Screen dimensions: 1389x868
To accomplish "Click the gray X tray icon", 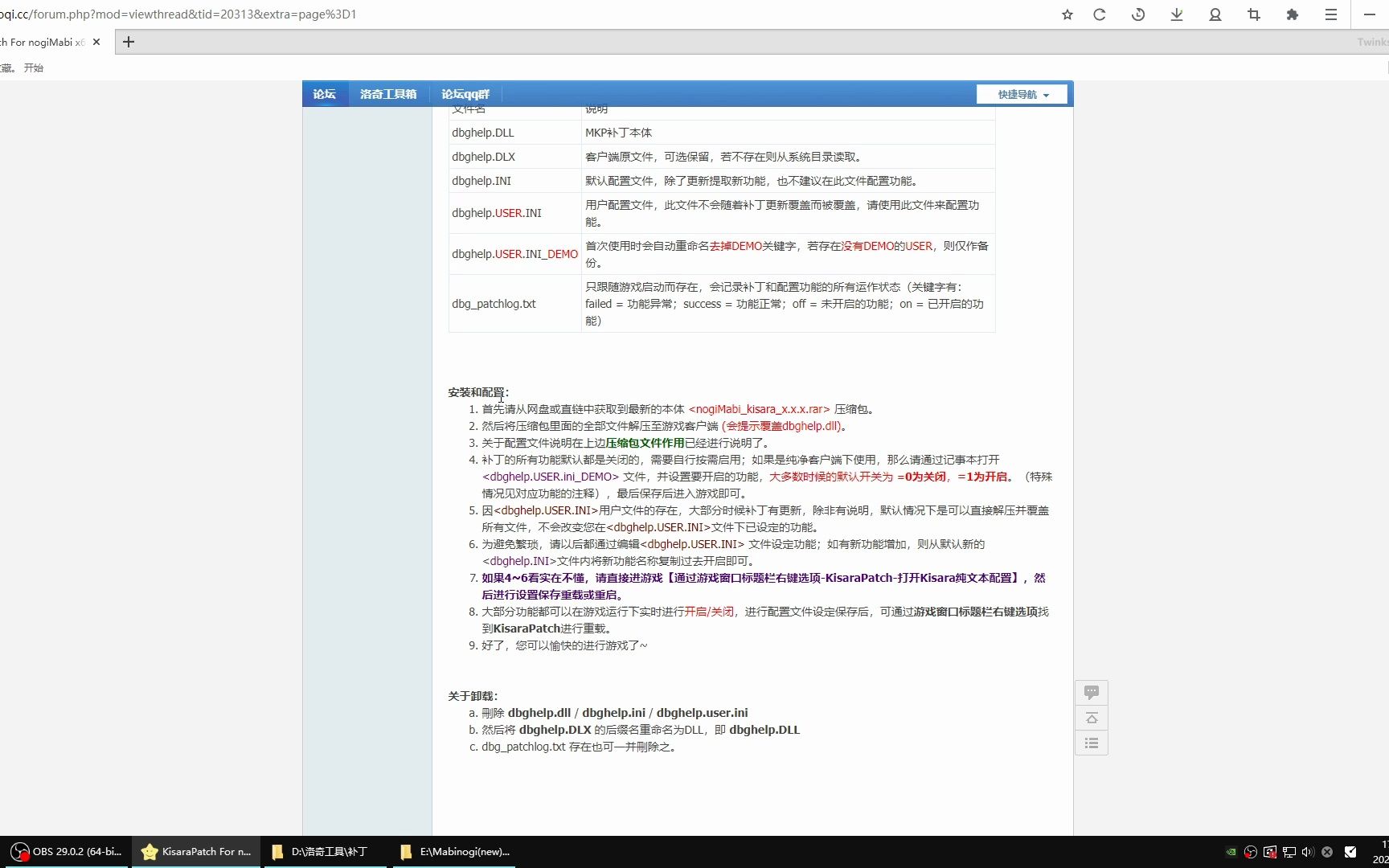I will click(x=1327, y=852).
